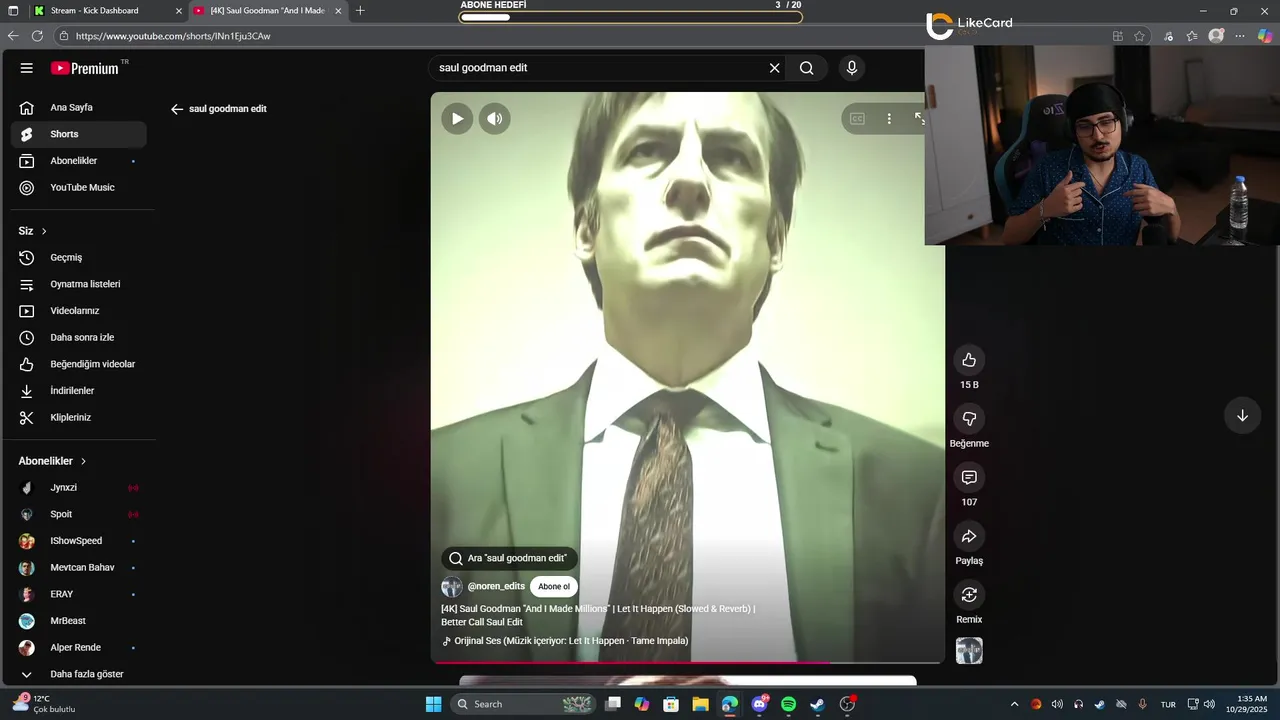Share the short via Paylaş

[x=969, y=537]
